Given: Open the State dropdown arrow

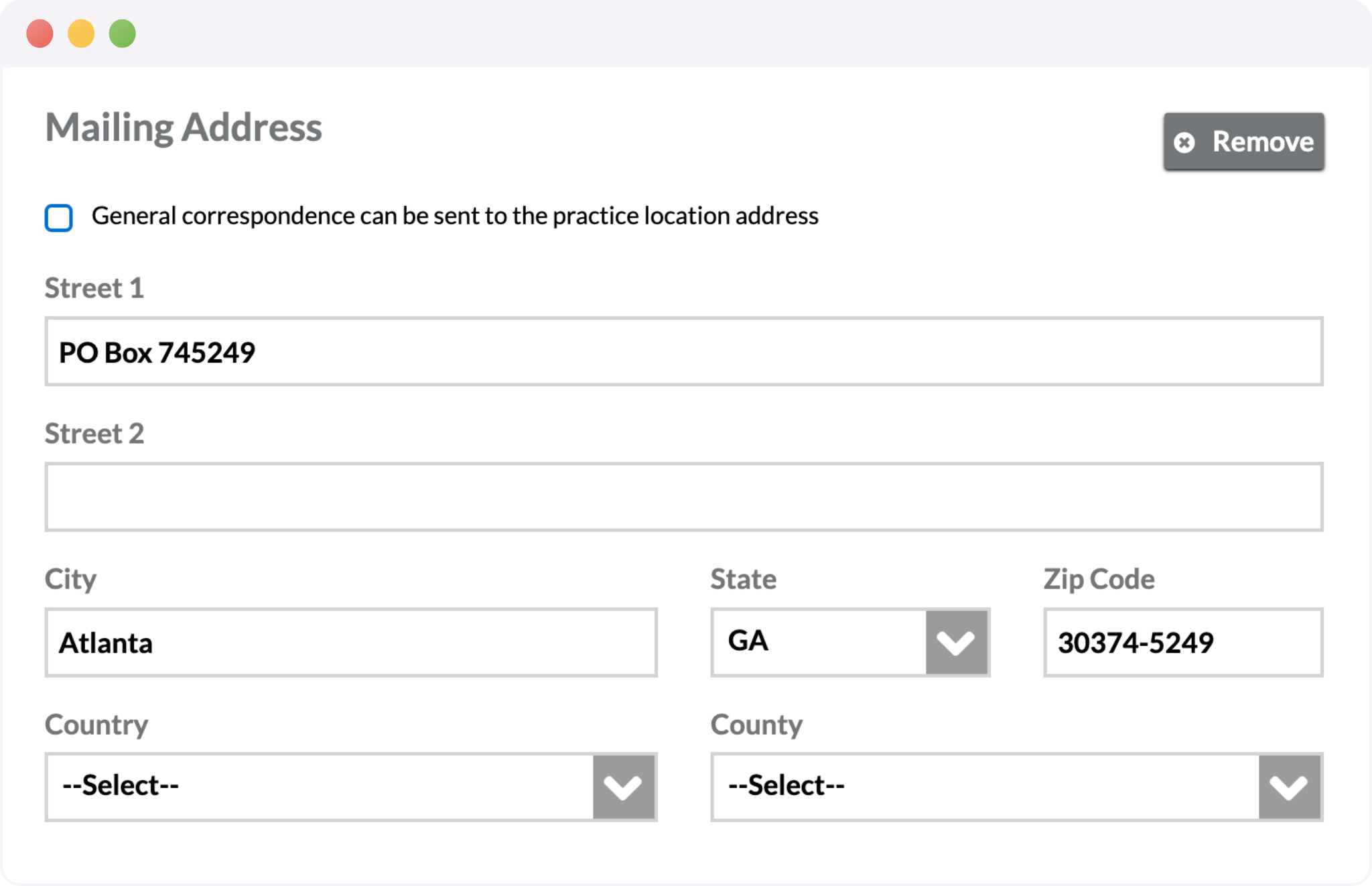Looking at the screenshot, I should pyautogui.click(x=956, y=643).
